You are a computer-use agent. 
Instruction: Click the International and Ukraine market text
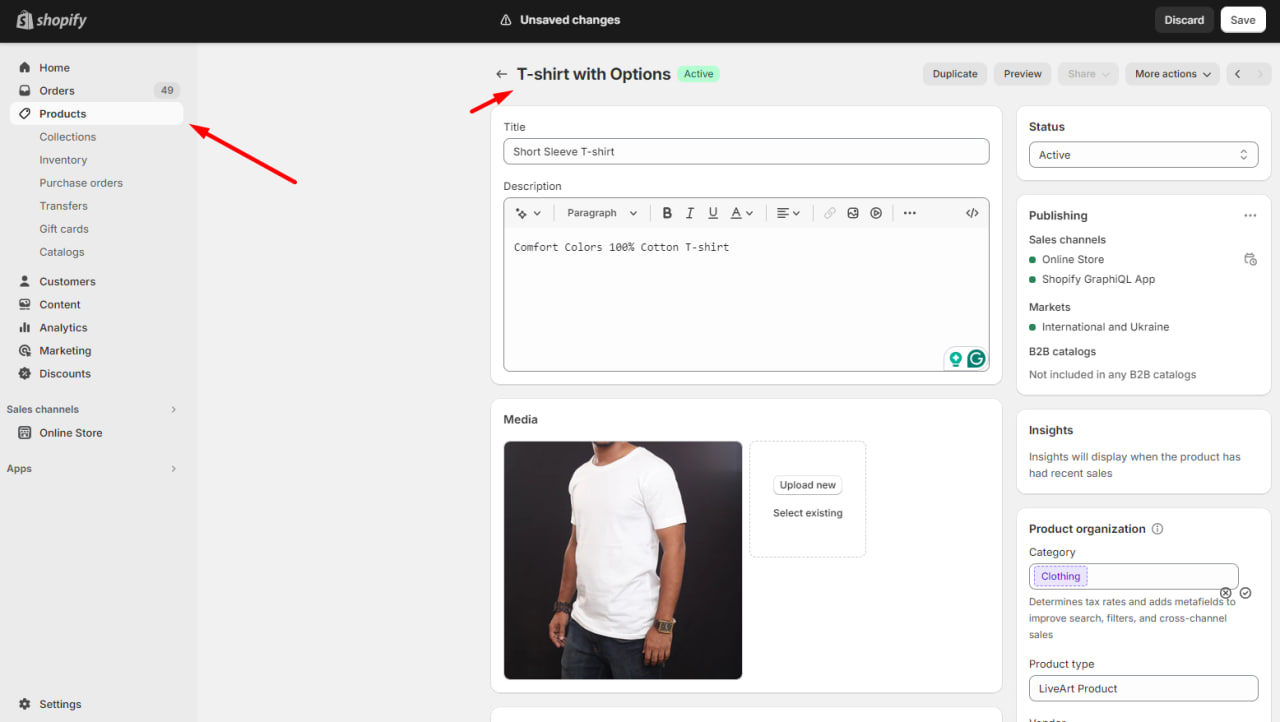click(x=1105, y=327)
